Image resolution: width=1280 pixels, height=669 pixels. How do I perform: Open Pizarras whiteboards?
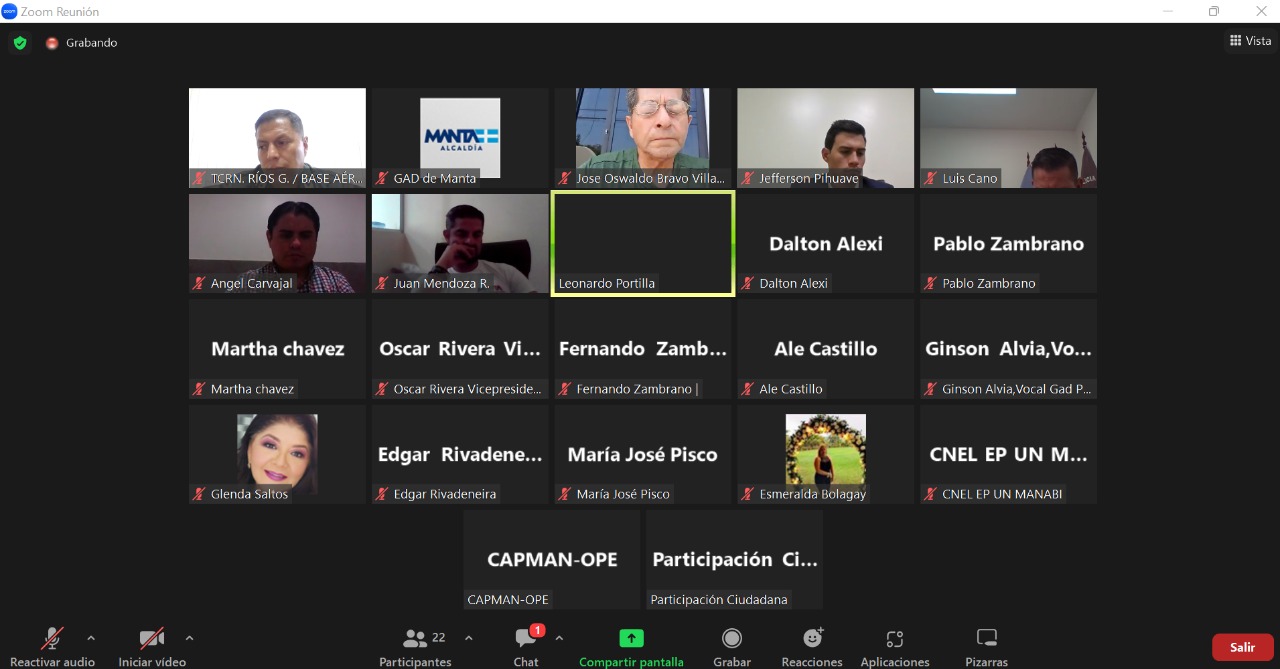point(986,646)
